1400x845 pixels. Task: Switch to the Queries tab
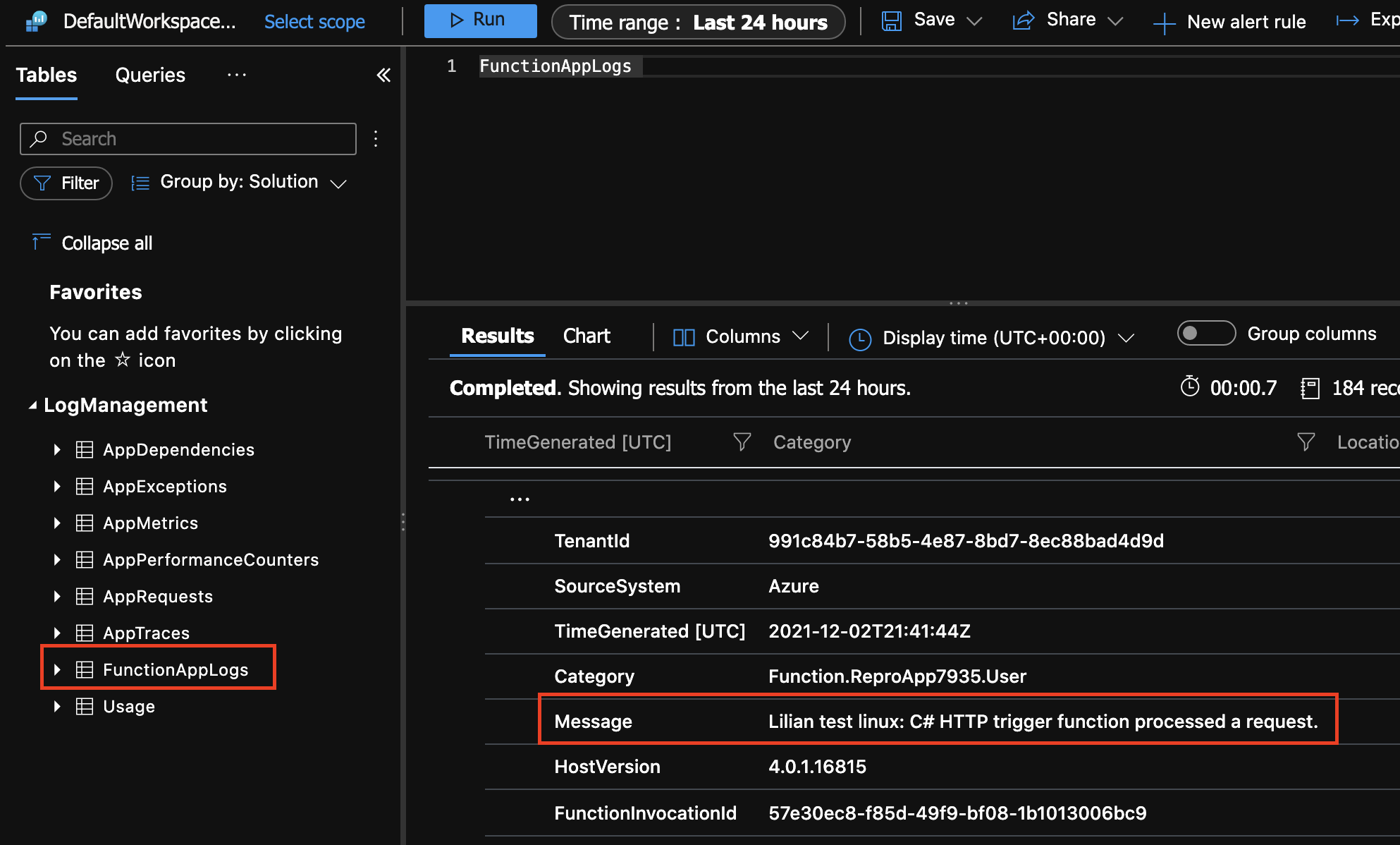[149, 75]
